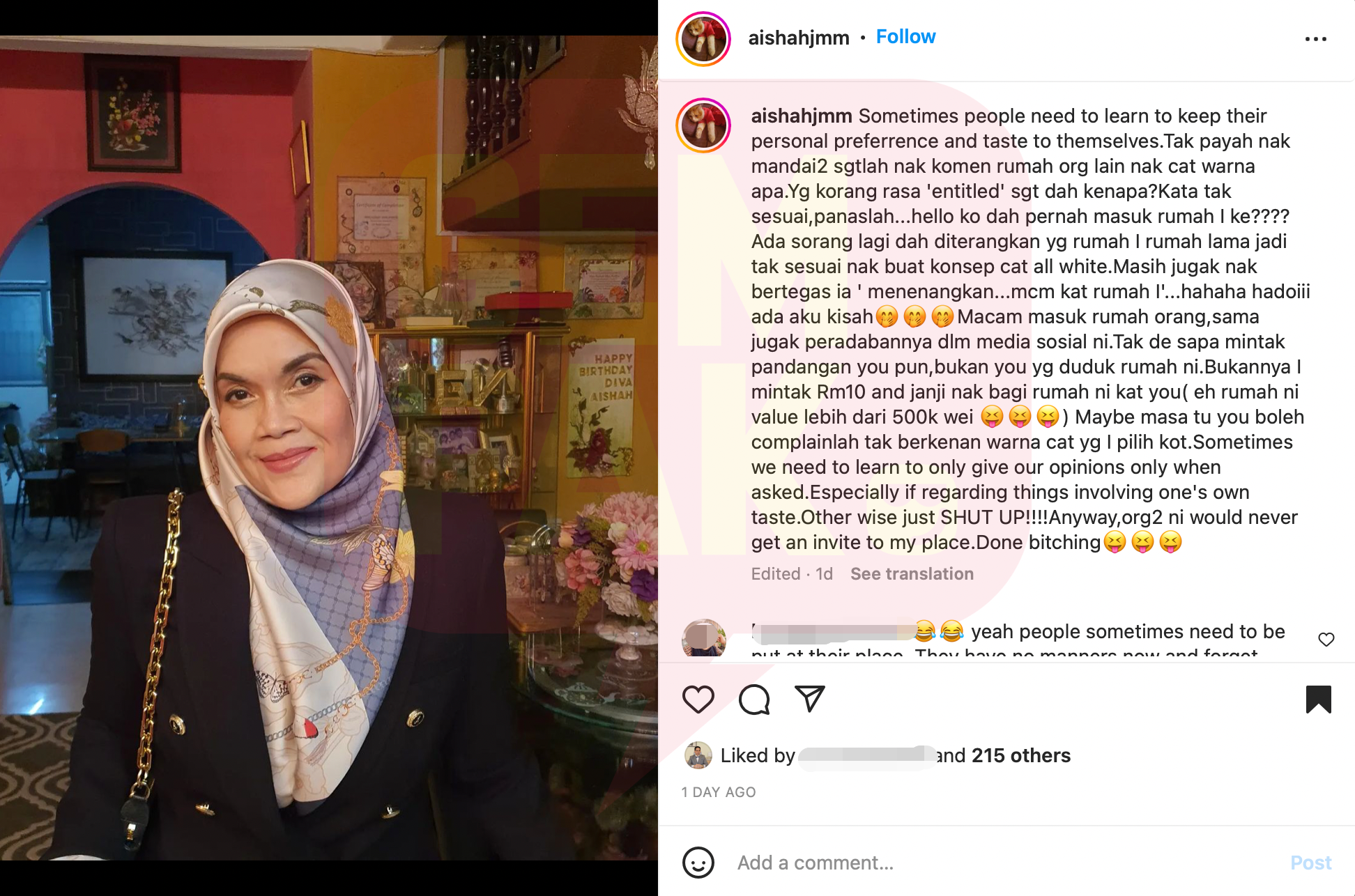Open aishahjmm profile from header username

(x=798, y=38)
